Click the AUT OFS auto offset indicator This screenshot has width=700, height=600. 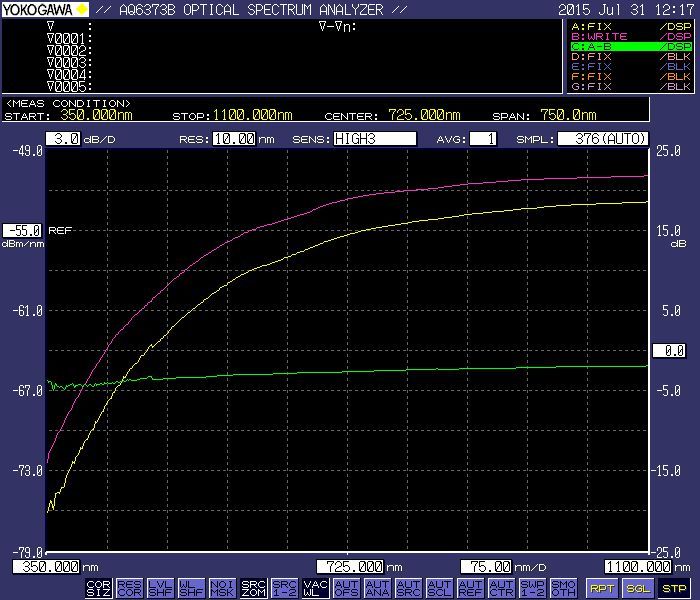click(x=346, y=588)
